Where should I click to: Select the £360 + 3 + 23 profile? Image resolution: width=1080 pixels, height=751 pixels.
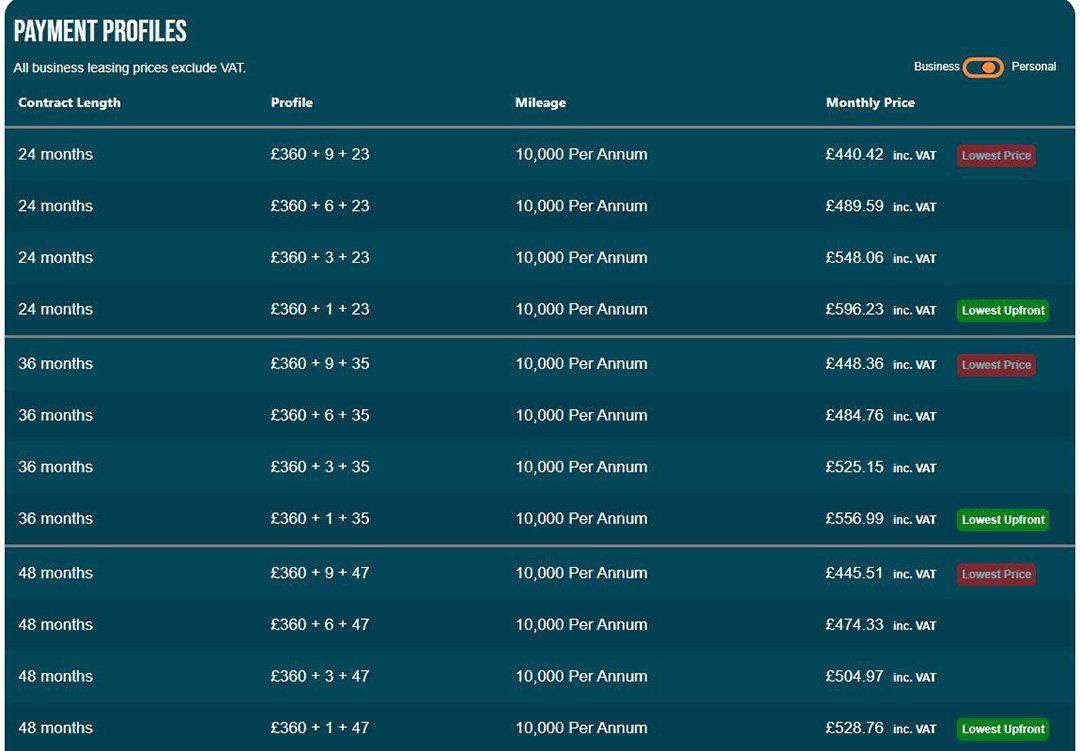click(x=319, y=258)
